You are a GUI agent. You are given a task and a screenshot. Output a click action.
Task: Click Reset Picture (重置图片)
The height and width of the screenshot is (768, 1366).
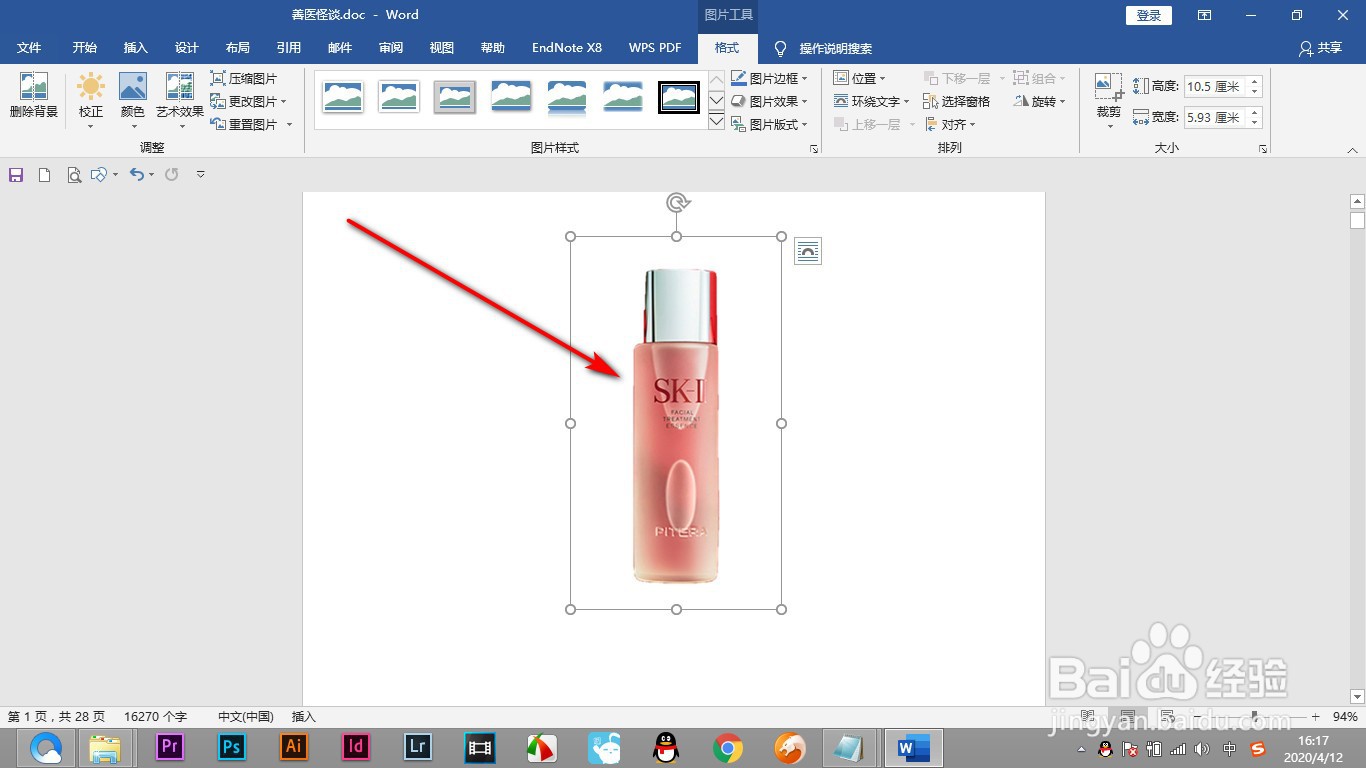click(x=244, y=124)
